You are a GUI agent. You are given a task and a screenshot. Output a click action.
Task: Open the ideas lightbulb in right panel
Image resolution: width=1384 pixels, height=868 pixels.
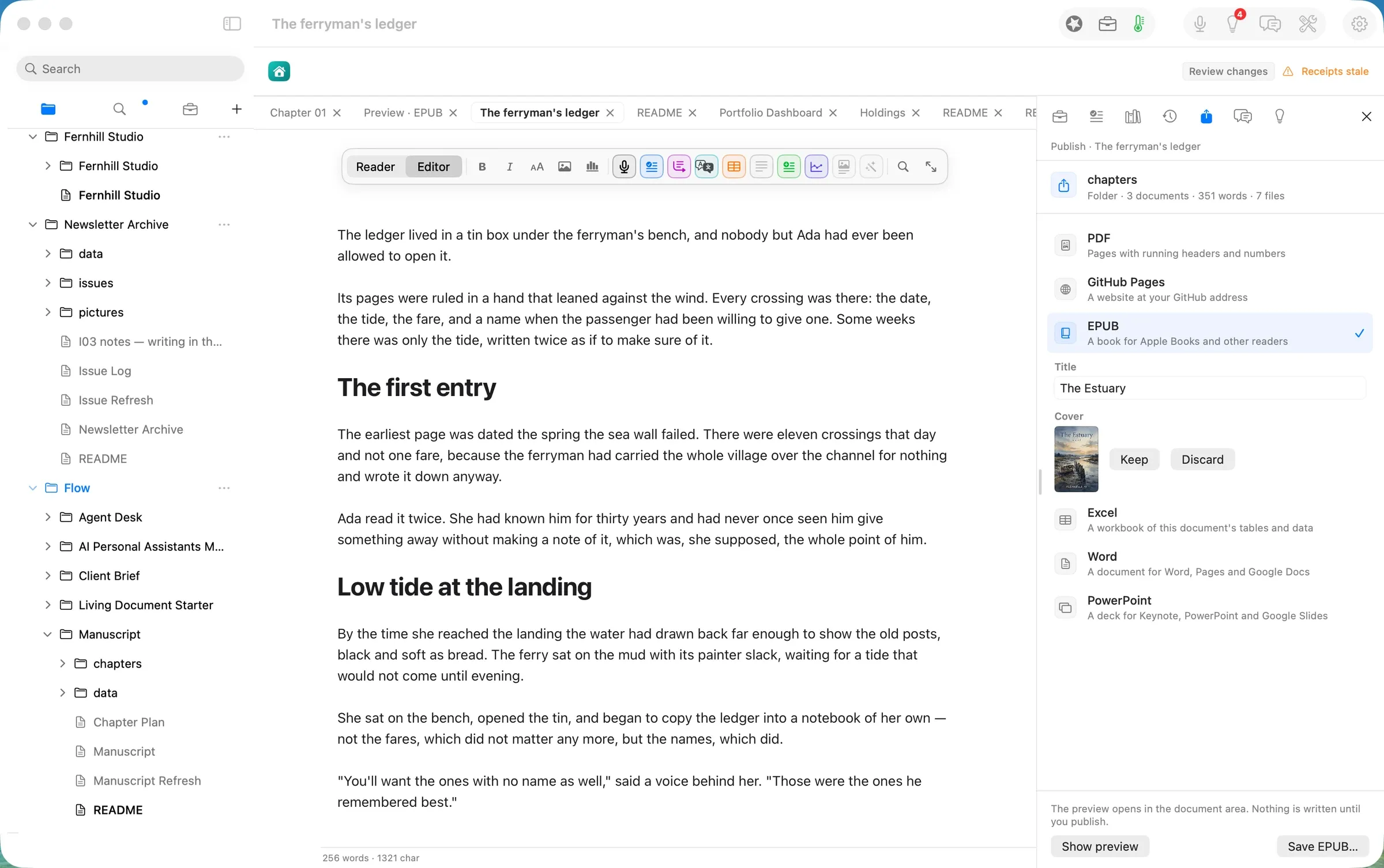point(1280,116)
